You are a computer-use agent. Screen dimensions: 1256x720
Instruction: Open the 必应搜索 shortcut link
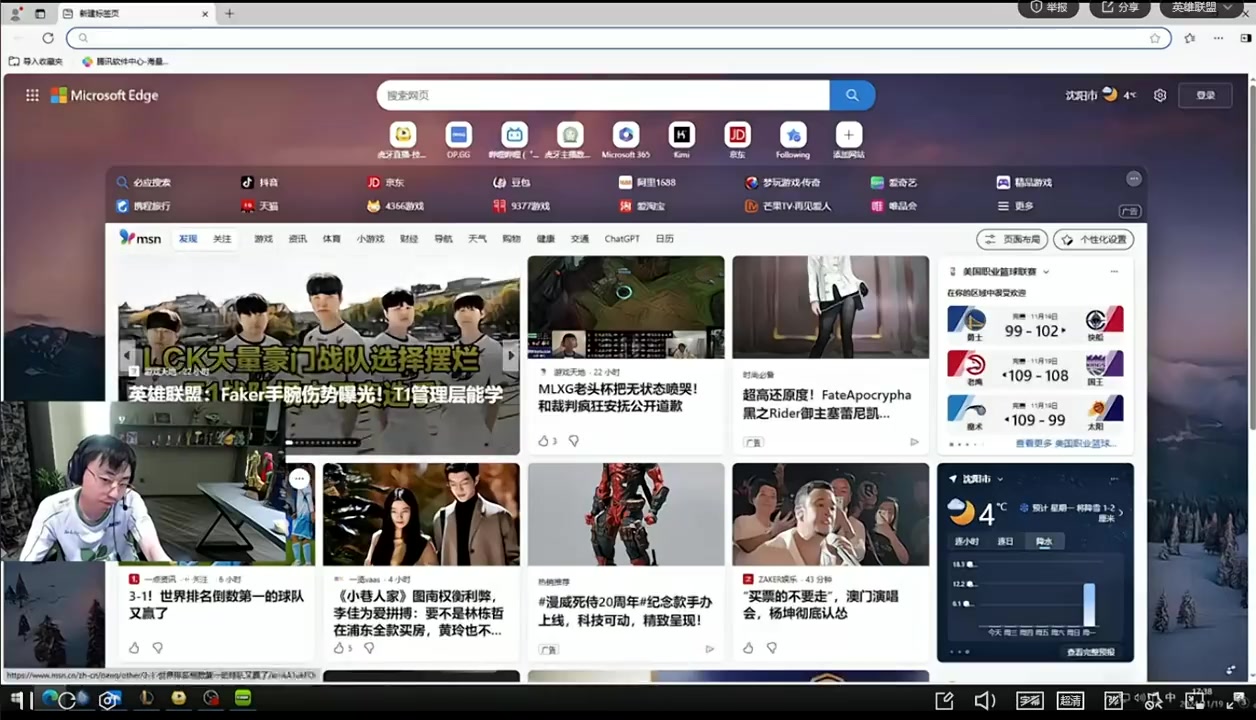[143, 182]
